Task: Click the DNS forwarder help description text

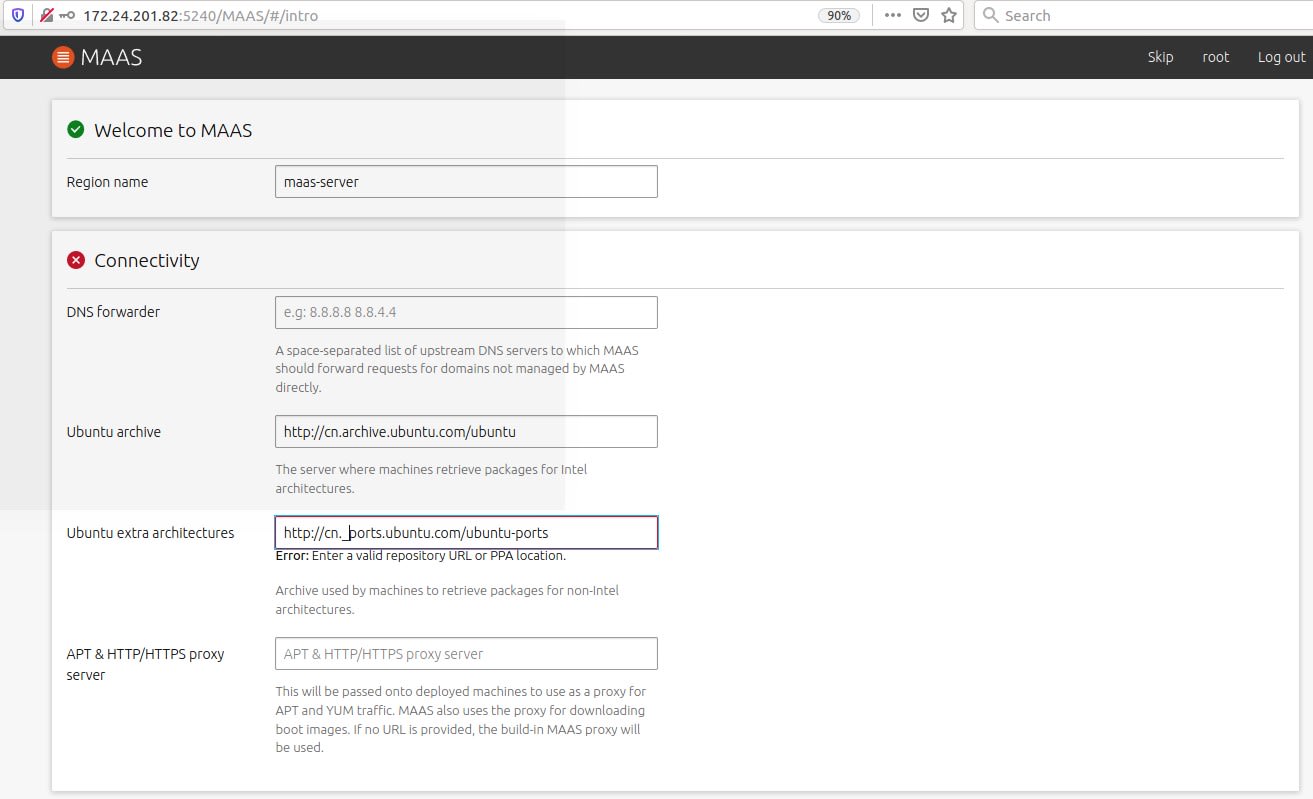Action: [x=457, y=369]
